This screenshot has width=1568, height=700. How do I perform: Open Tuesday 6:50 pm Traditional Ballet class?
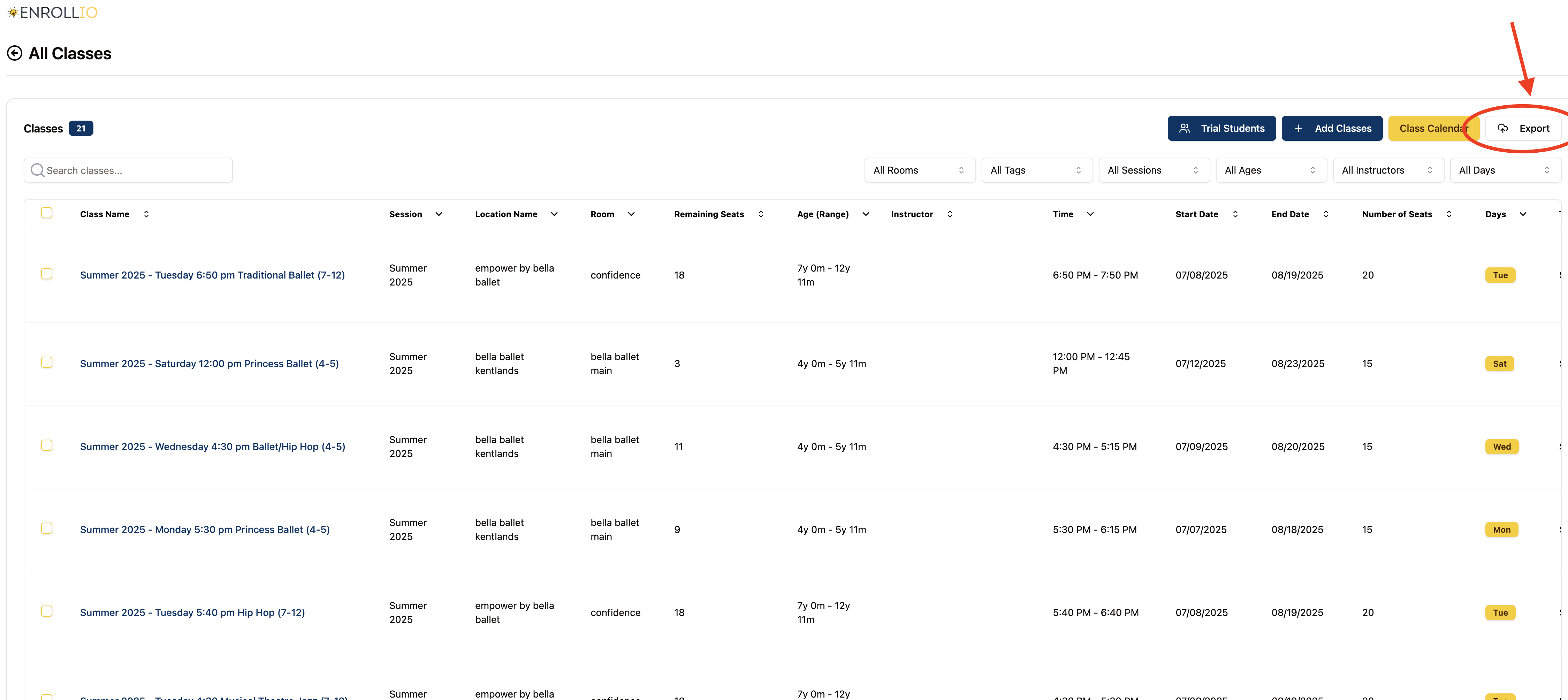(212, 275)
